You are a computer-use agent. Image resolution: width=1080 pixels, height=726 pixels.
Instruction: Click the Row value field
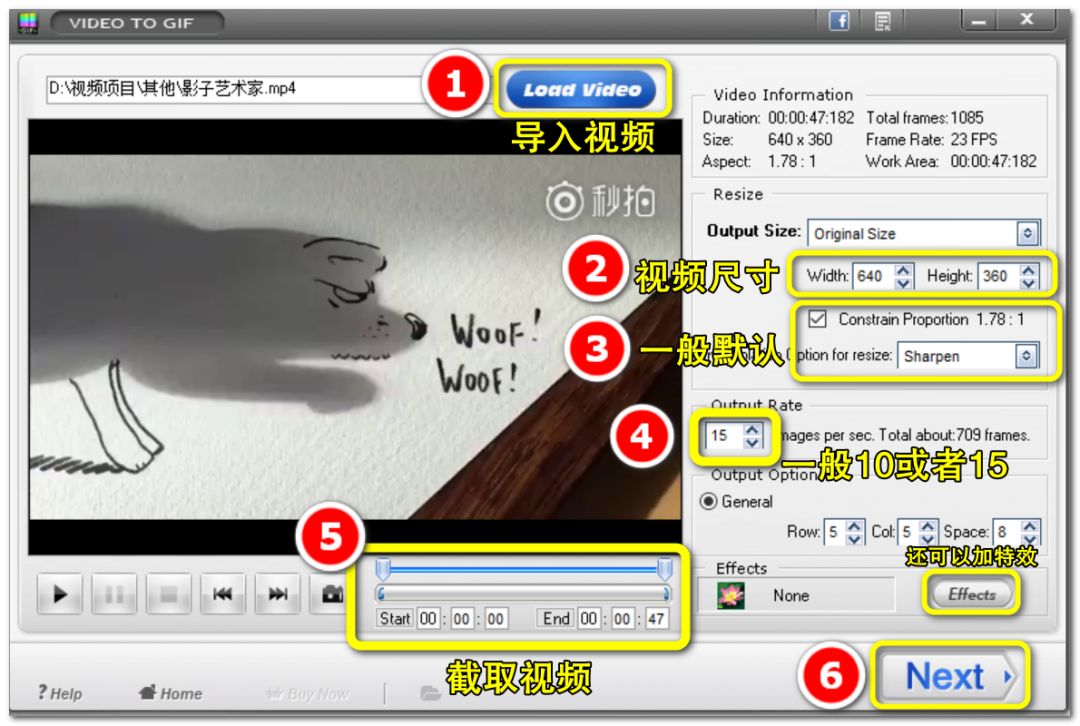coord(834,532)
